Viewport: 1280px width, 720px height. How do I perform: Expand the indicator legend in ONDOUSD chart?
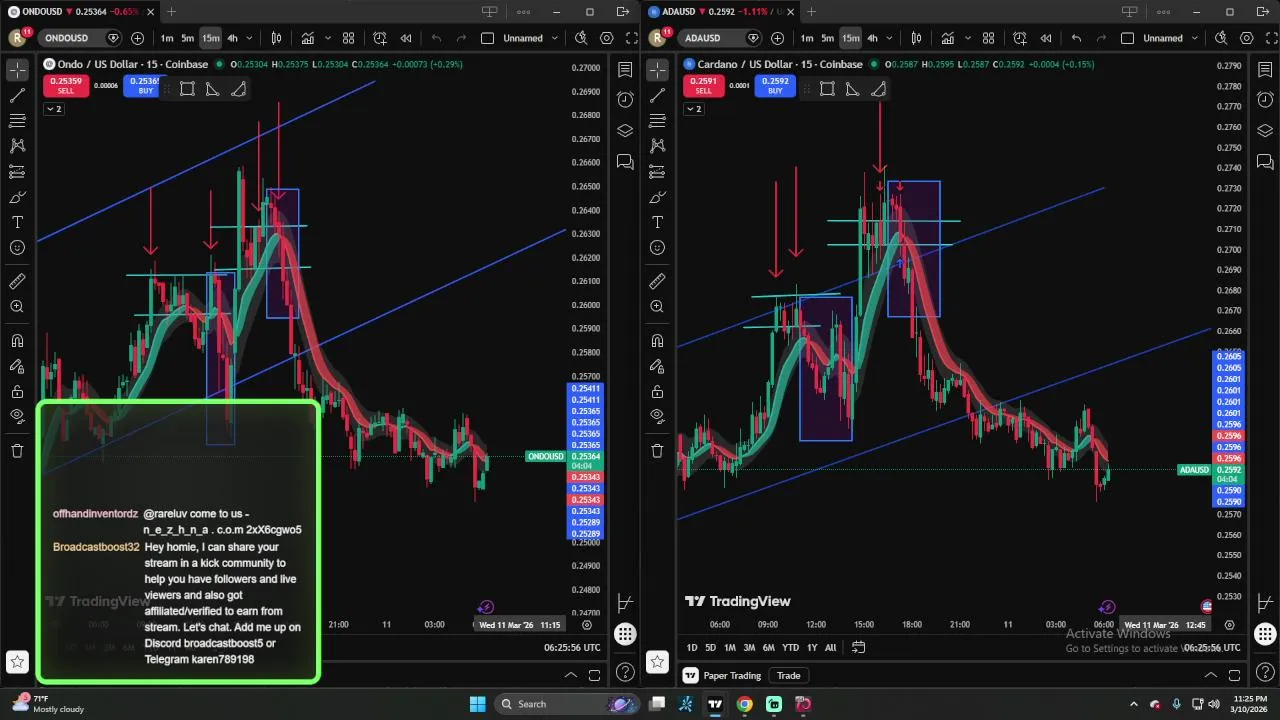55,109
